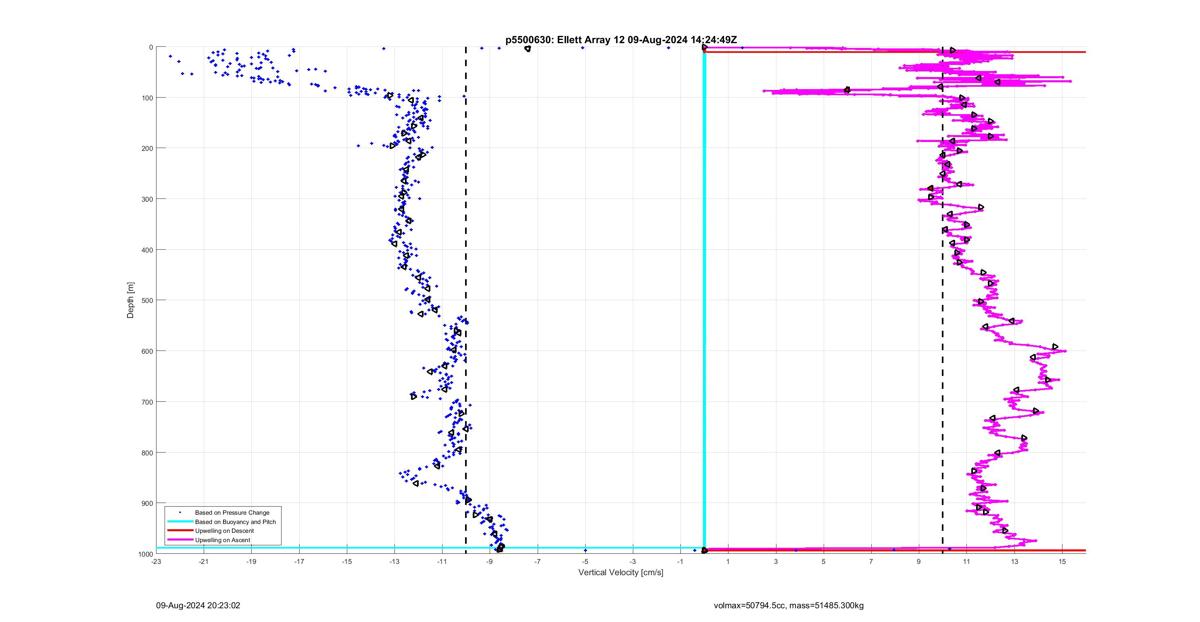Click y-axis tick label '800'
The width and height of the screenshot is (1200, 622).
tap(146, 452)
